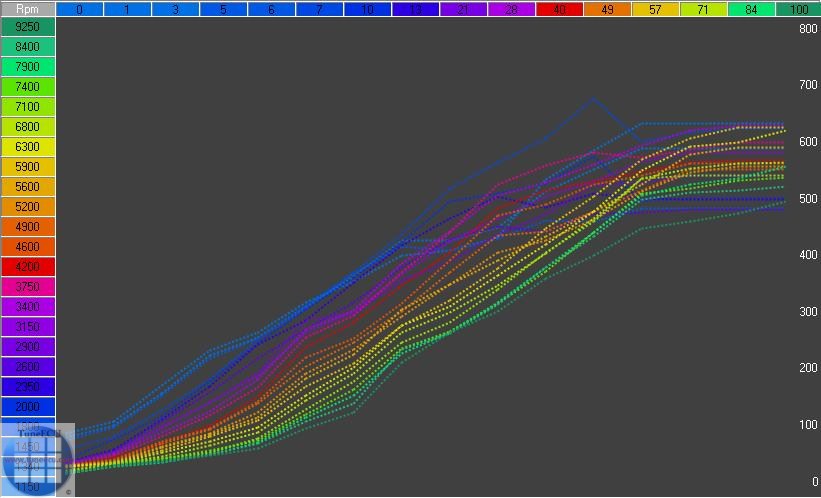Click the 3750 rpm row label
Screen dimensions: 821x498
click(28, 287)
